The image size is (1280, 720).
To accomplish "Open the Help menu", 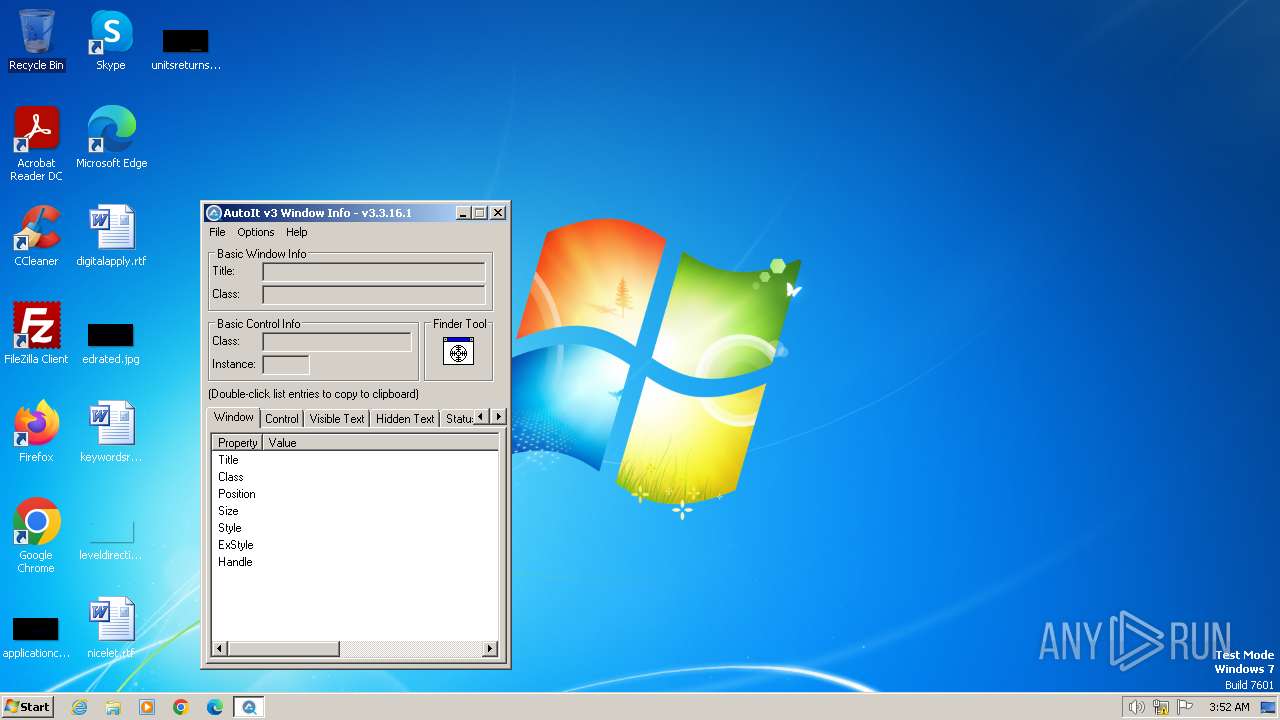I will pos(297,232).
